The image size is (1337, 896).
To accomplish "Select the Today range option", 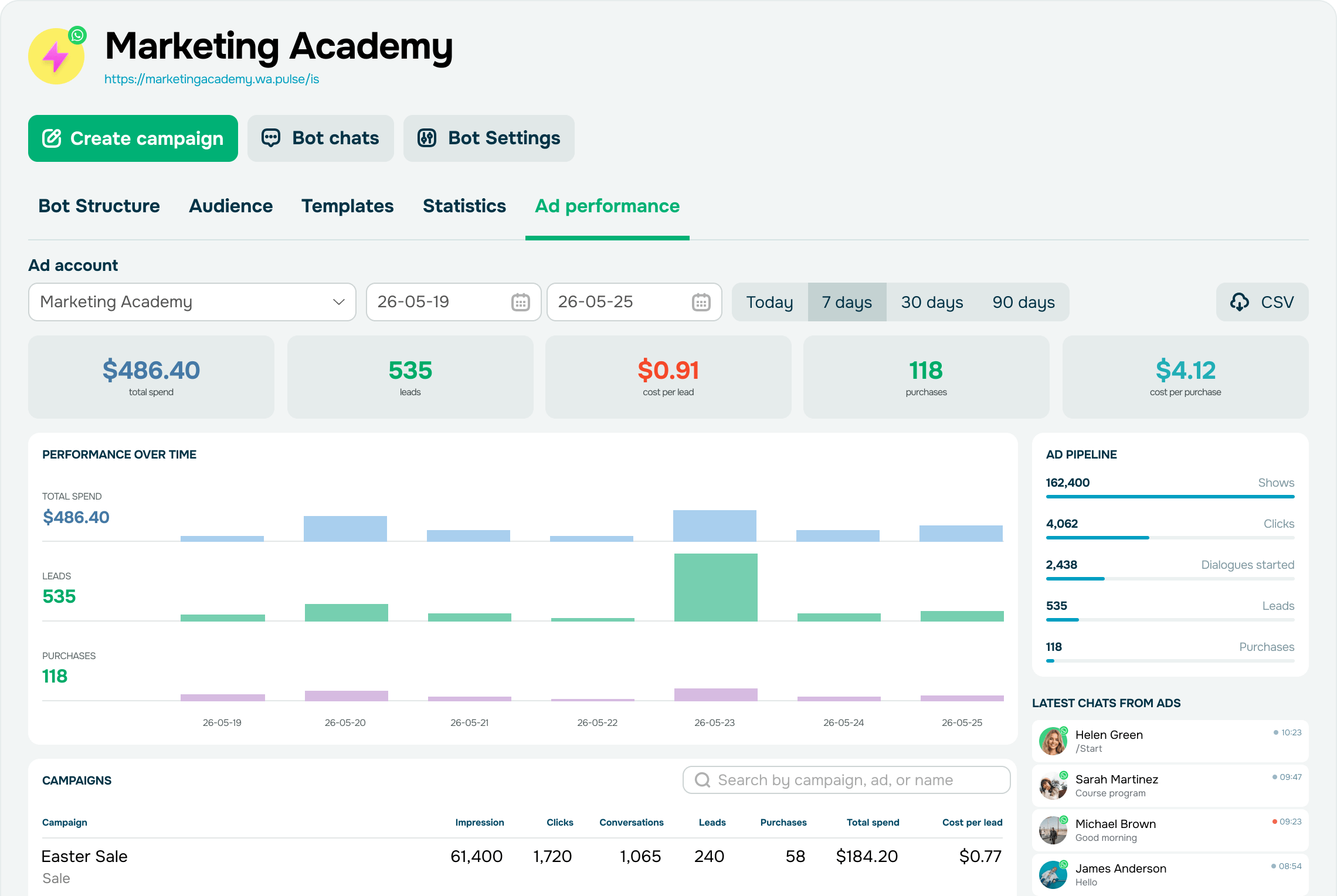I will (x=770, y=302).
